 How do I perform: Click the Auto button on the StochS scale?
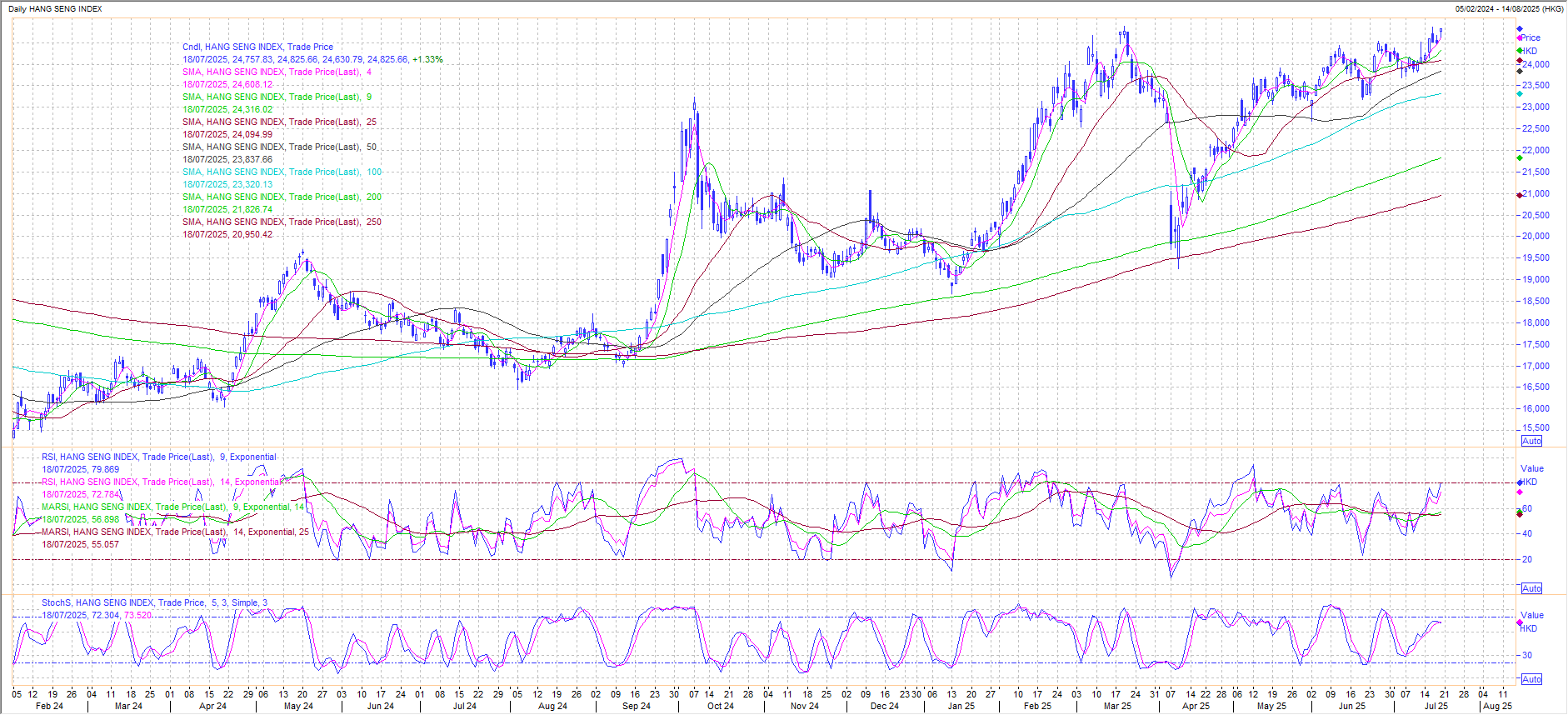coord(1531,679)
